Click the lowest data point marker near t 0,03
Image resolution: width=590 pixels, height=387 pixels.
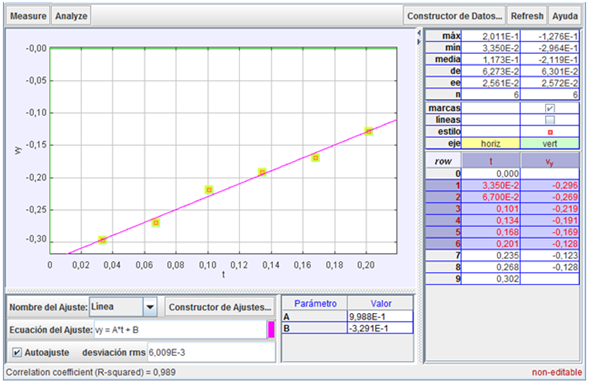[x=102, y=240]
